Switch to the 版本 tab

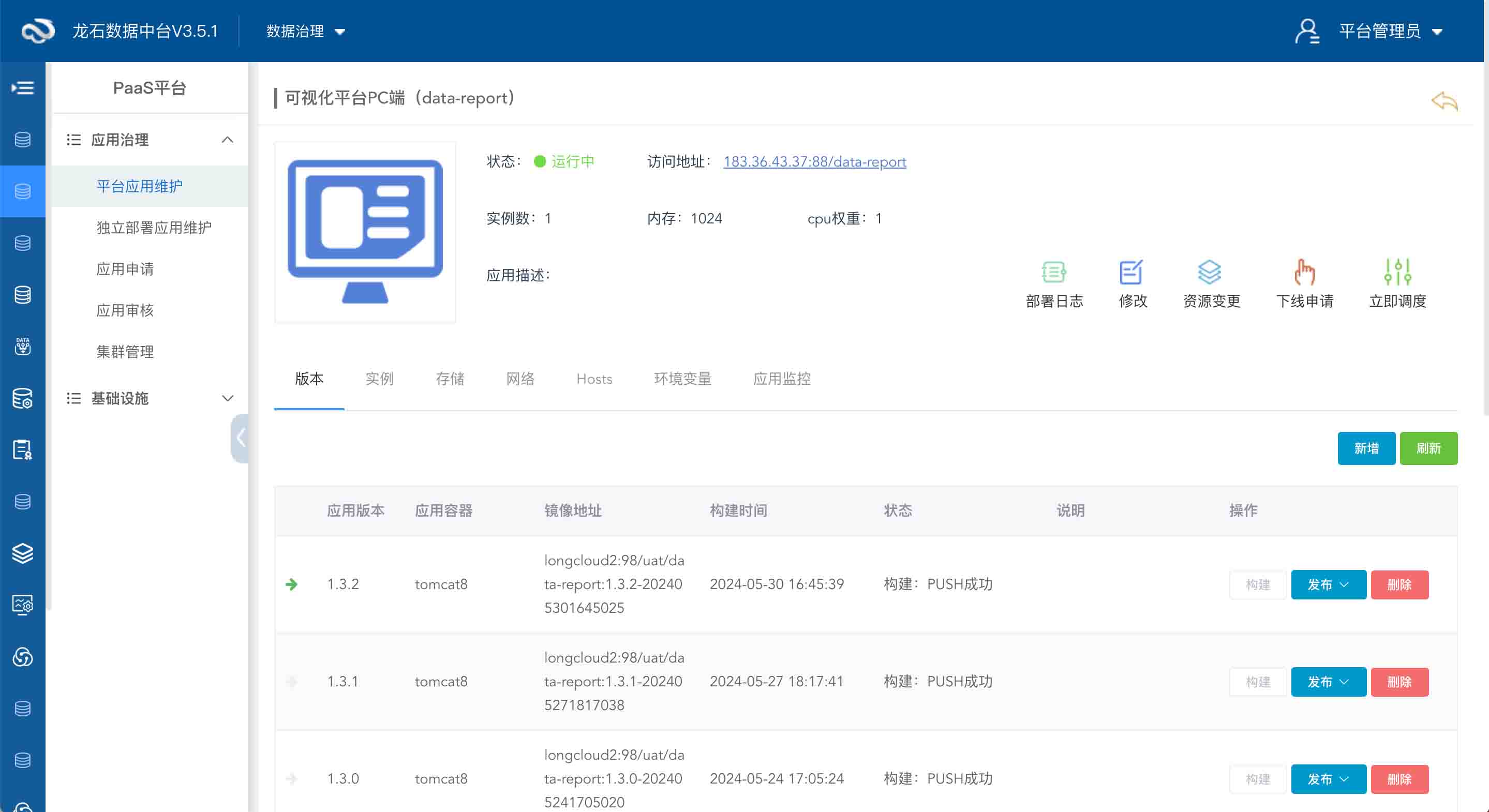pyautogui.click(x=309, y=379)
